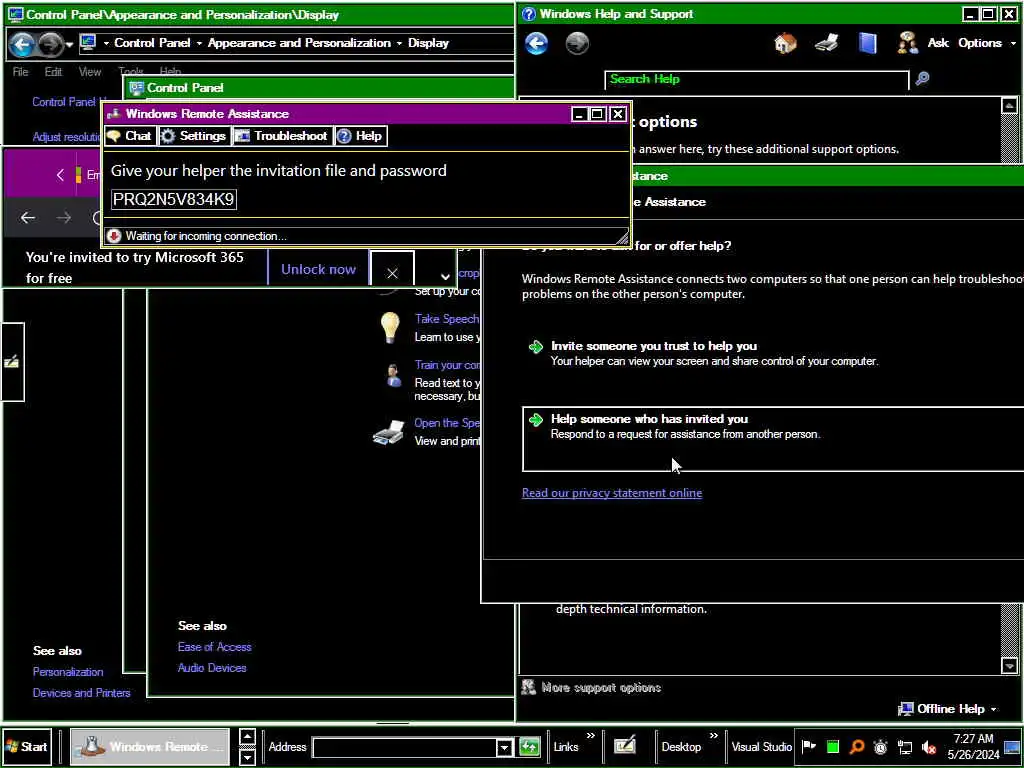Expand the Links toolbar chevron
Viewport: 1024px width, 768px height.
pos(590,736)
